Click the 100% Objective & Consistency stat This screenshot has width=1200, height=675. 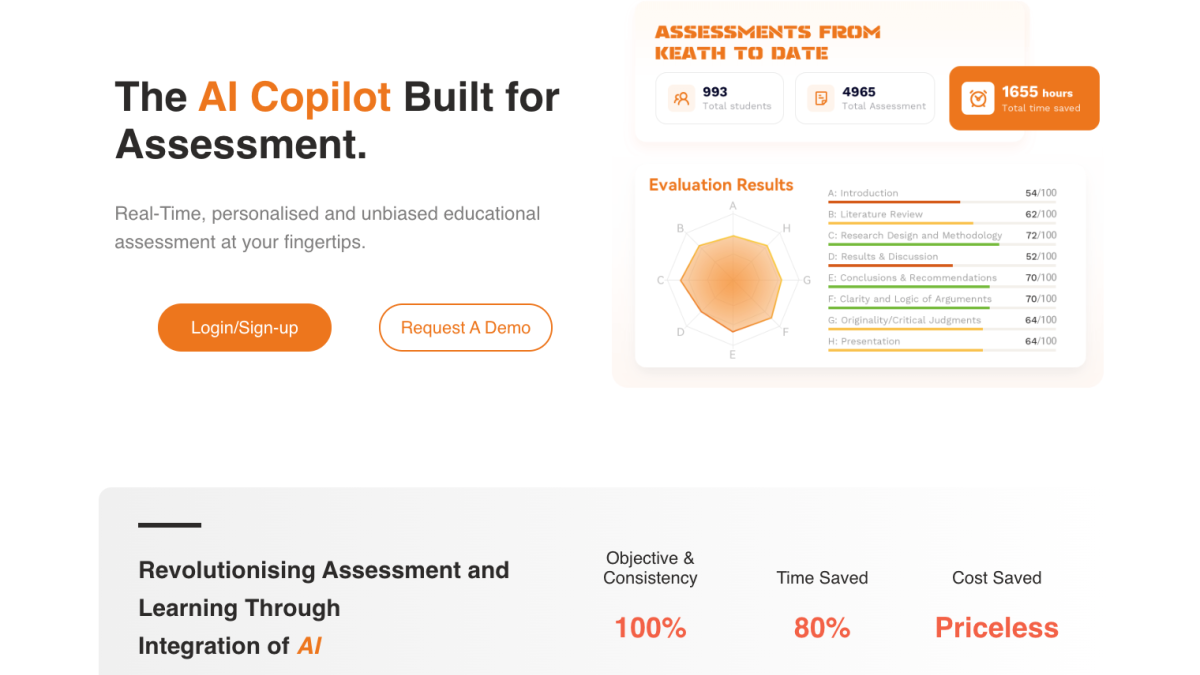(650, 628)
